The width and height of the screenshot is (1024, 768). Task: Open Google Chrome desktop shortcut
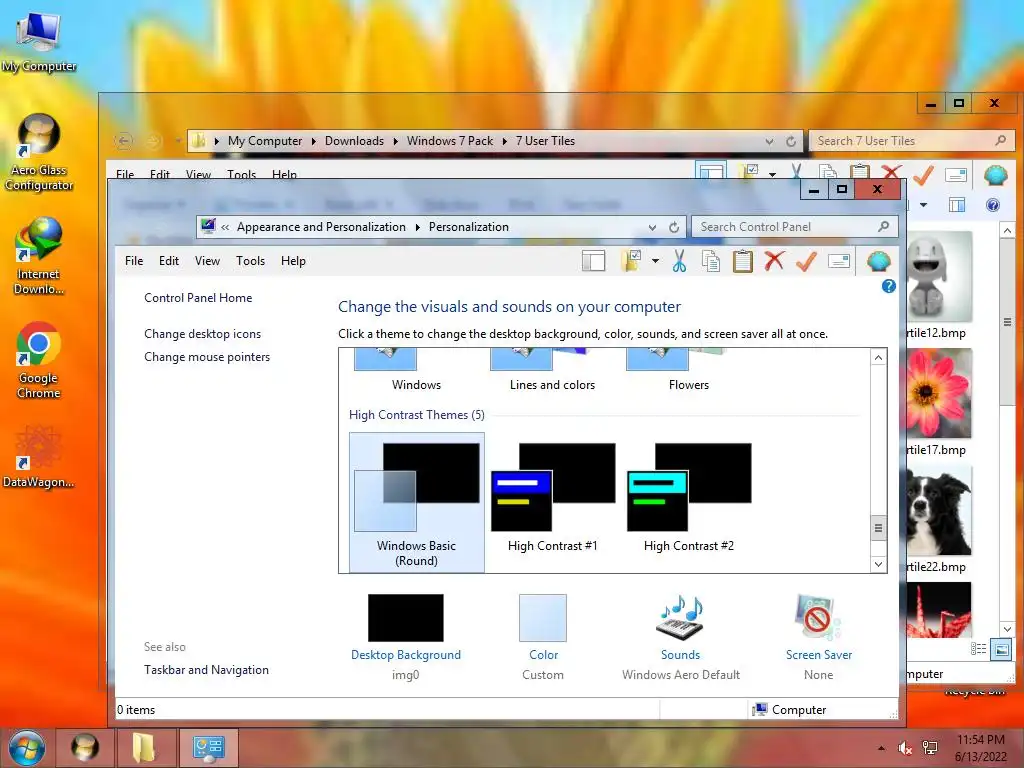39,360
